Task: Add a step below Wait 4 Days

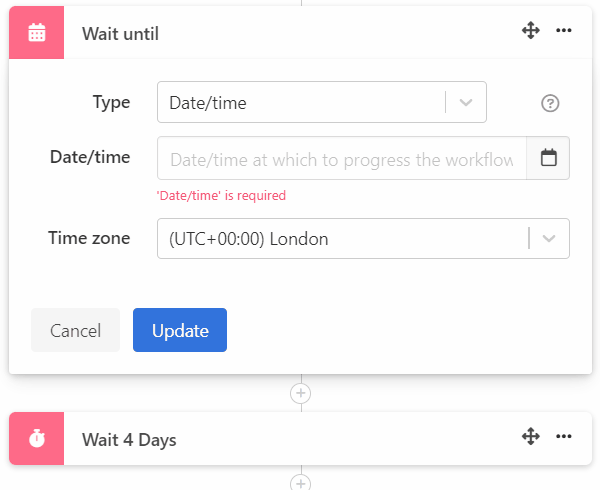Action: (x=301, y=482)
